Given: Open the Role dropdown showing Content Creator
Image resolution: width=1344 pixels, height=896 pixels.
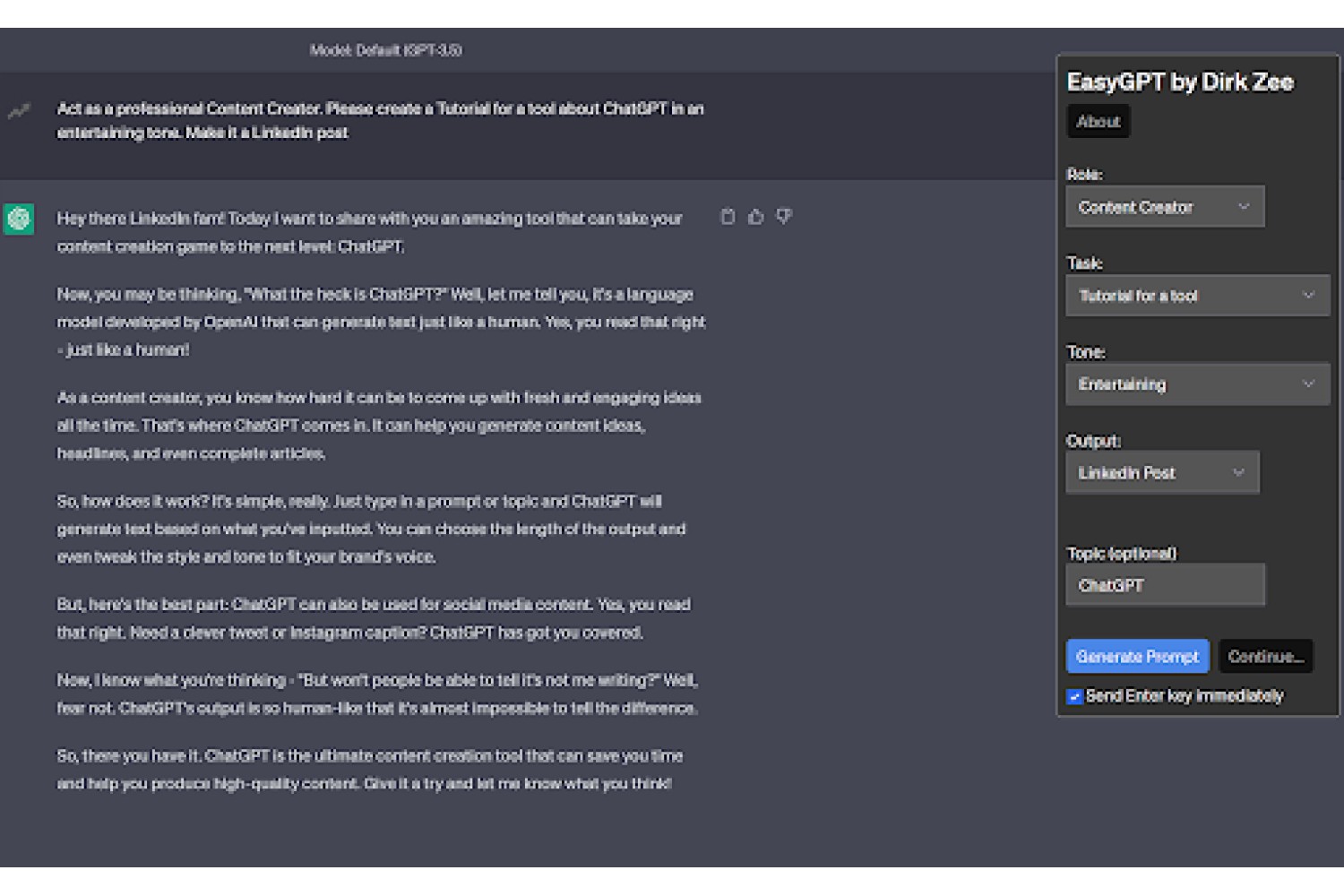Looking at the screenshot, I should click(1165, 207).
